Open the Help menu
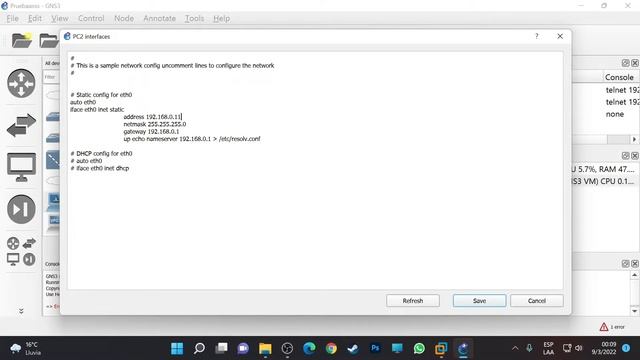This screenshot has width=640, height=360. 222,18
